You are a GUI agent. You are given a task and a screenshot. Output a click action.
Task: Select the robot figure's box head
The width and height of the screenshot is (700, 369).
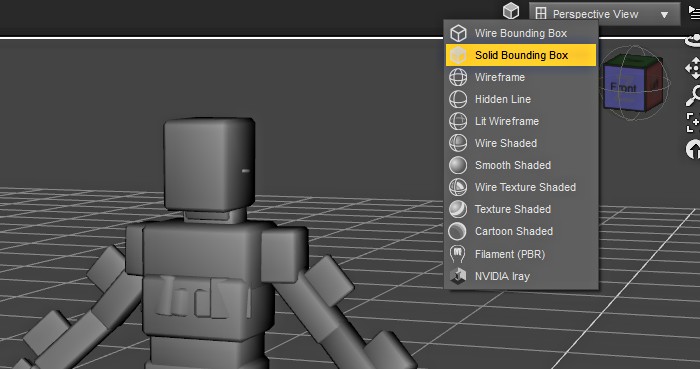209,164
